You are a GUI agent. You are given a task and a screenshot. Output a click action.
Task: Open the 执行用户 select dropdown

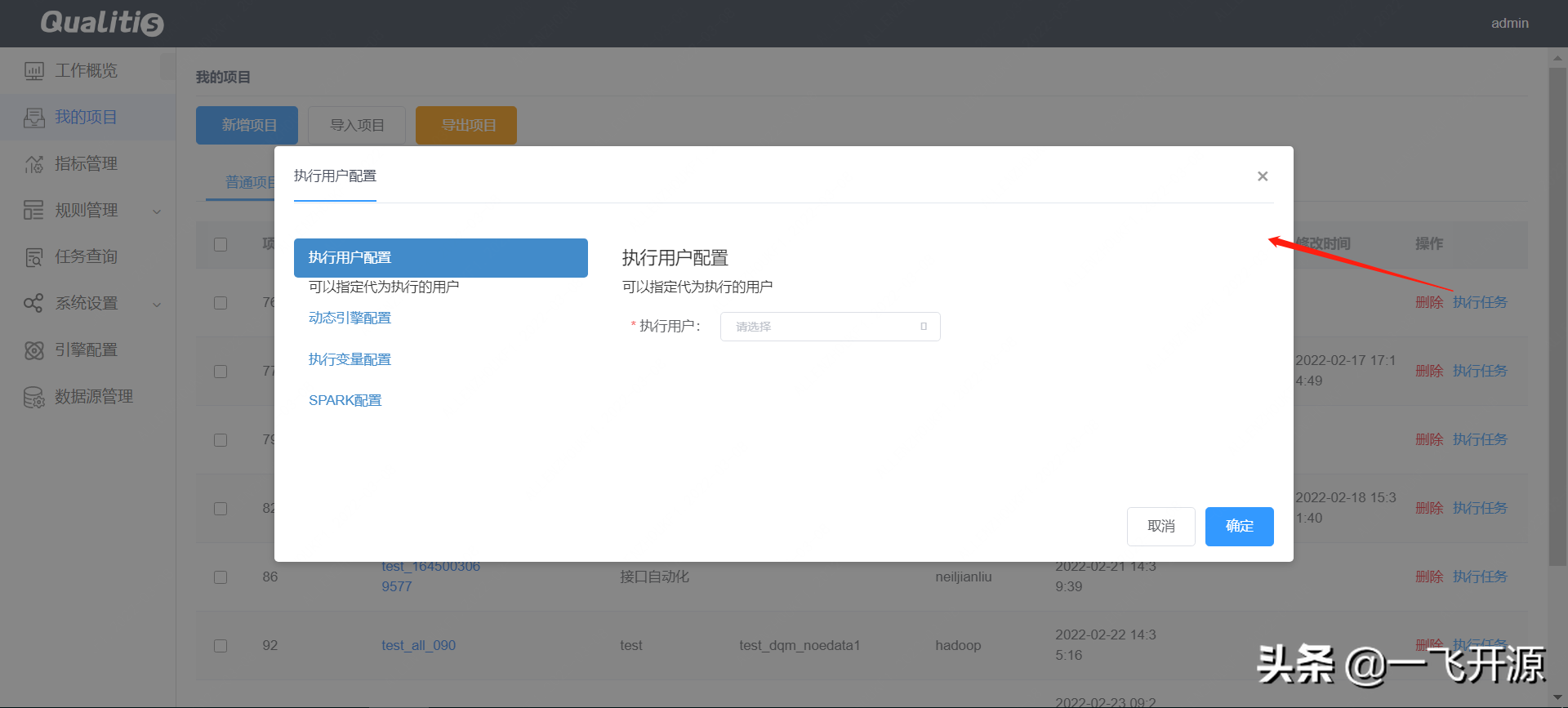tap(830, 327)
